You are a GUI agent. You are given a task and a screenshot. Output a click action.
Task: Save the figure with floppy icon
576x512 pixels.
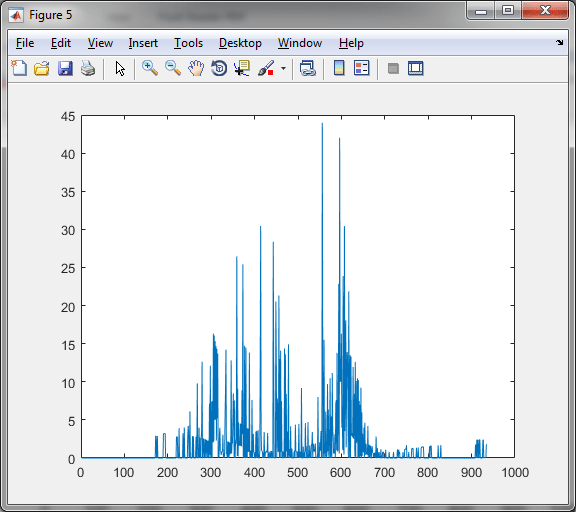pyautogui.click(x=65, y=68)
